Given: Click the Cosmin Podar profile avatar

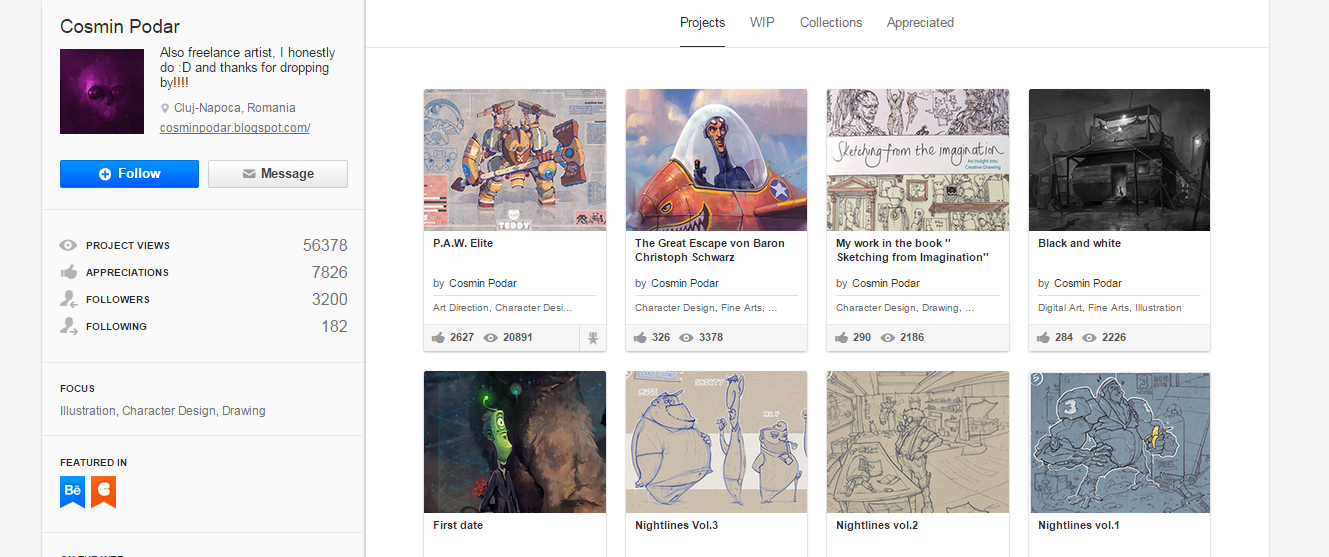Looking at the screenshot, I should coord(102,91).
